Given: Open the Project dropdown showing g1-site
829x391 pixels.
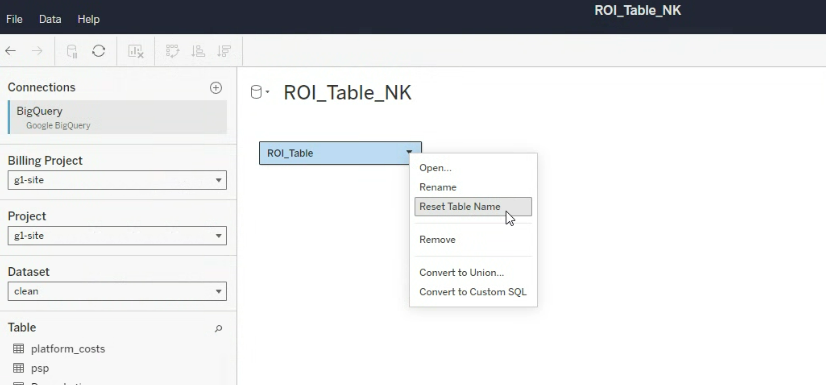Looking at the screenshot, I should 117,236.
